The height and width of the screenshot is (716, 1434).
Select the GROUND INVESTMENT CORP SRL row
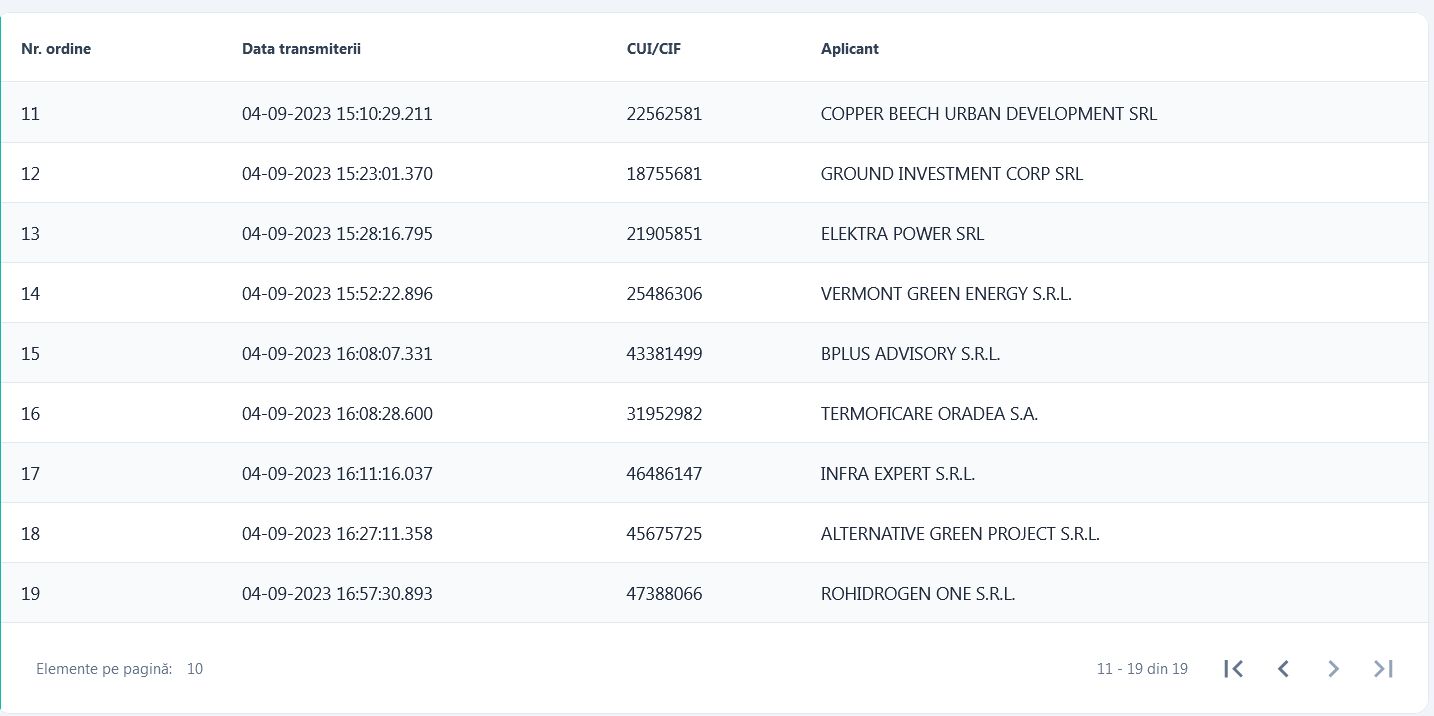coord(951,174)
